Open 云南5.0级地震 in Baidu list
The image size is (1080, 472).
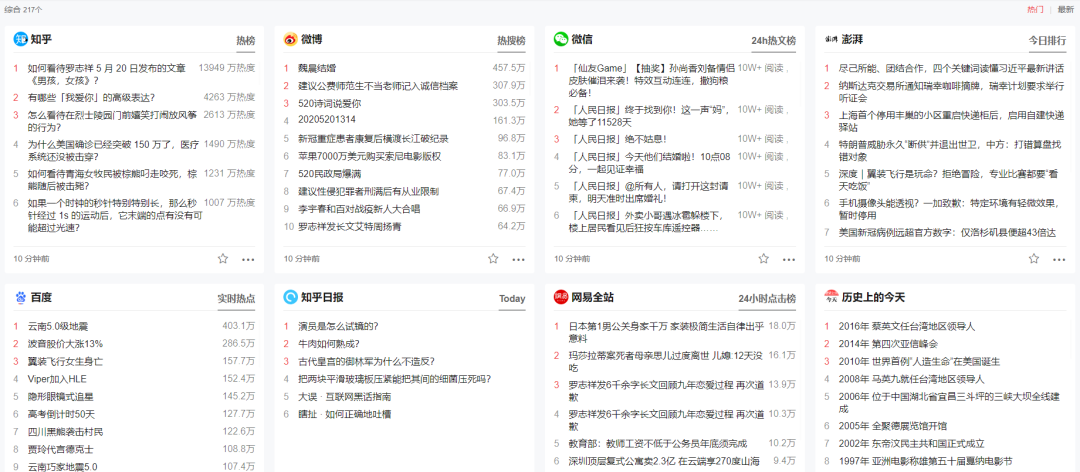coord(58,326)
